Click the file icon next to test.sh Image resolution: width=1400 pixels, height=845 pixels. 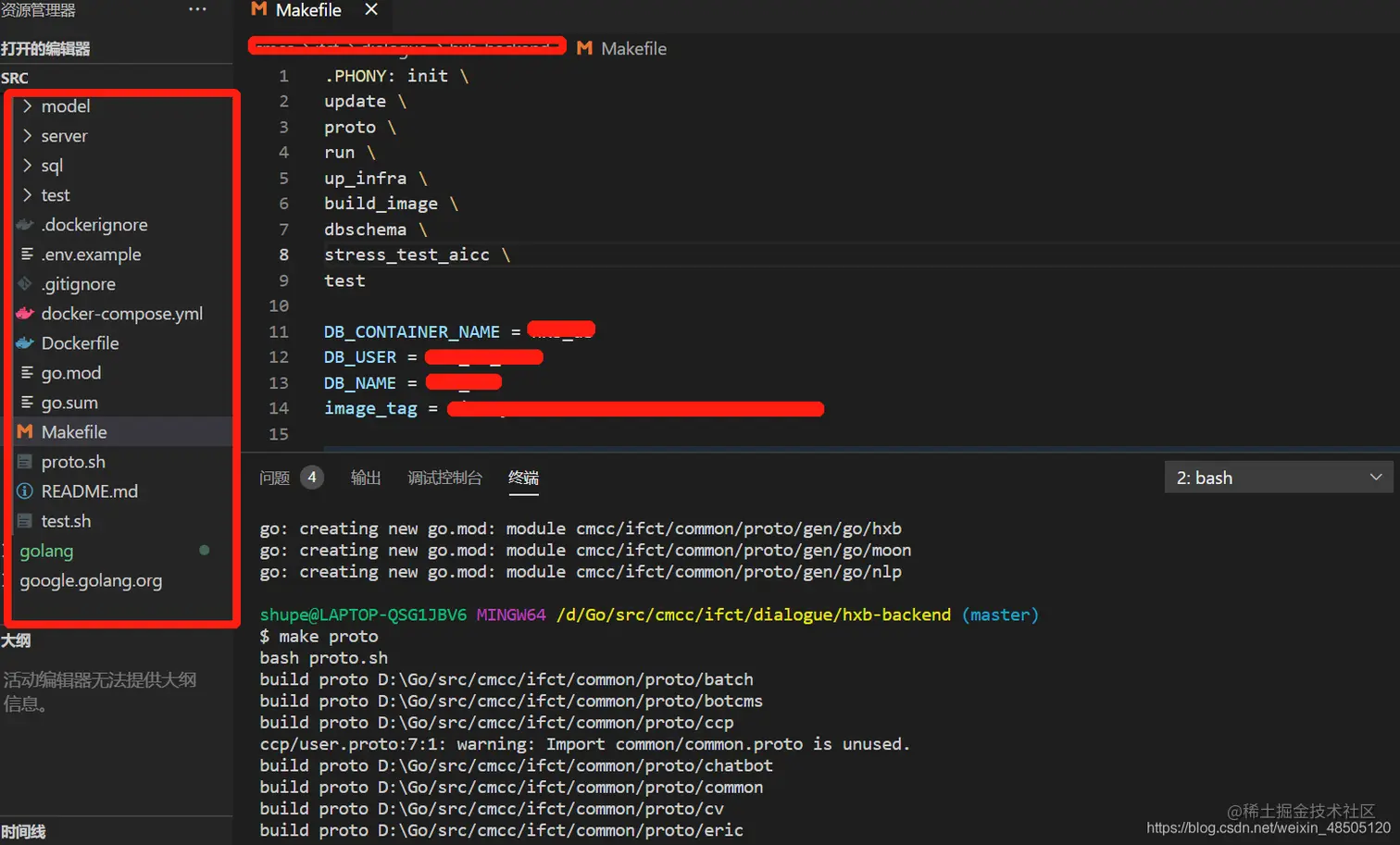coord(25,521)
